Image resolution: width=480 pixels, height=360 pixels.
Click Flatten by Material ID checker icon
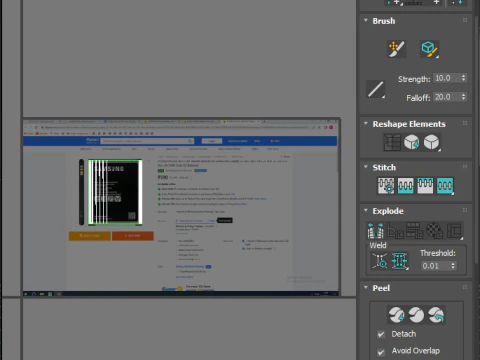pos(434,231)
